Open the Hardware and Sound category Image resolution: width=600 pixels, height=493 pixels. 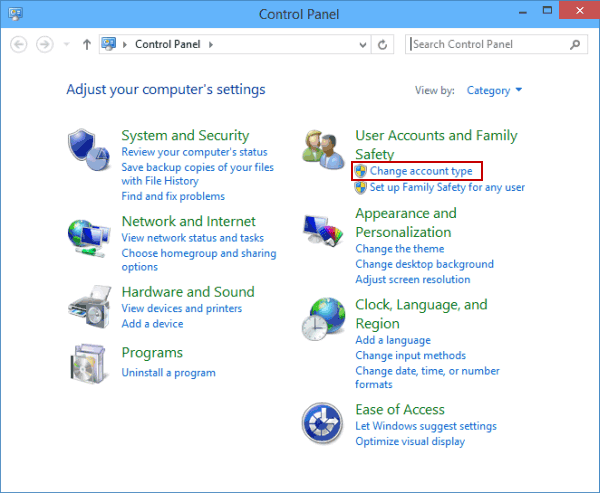coord(188,292)
